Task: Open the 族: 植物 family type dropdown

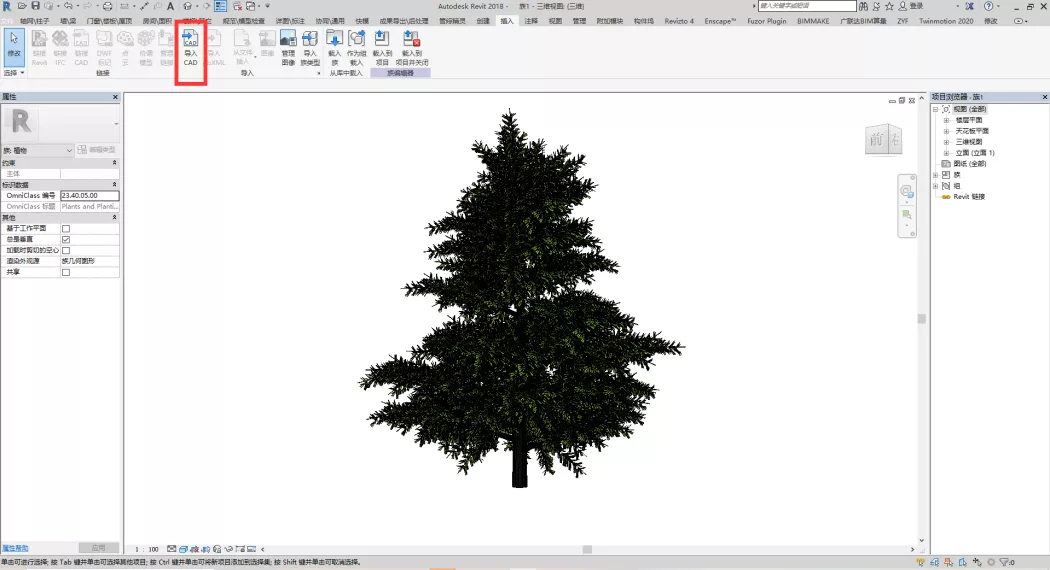Action: tap(38, 150)
